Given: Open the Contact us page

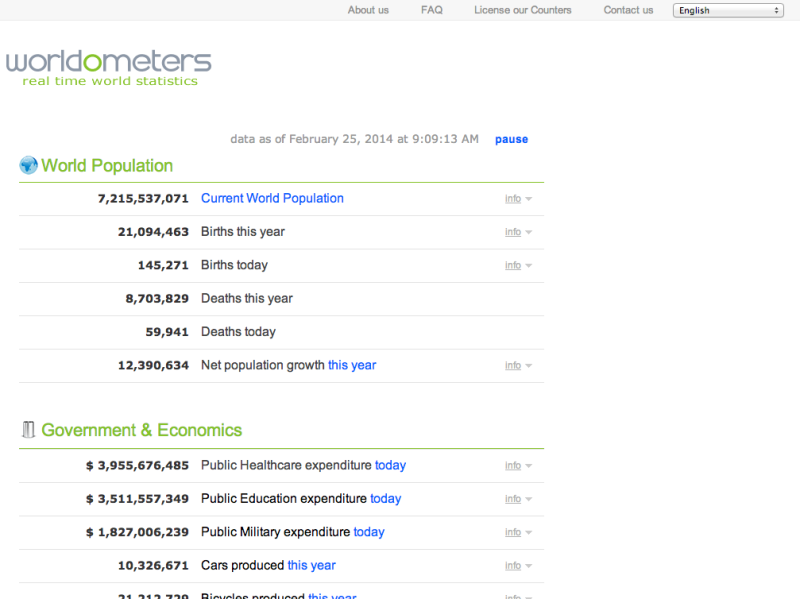Looking at the screenshot, I should click(628, 10).
